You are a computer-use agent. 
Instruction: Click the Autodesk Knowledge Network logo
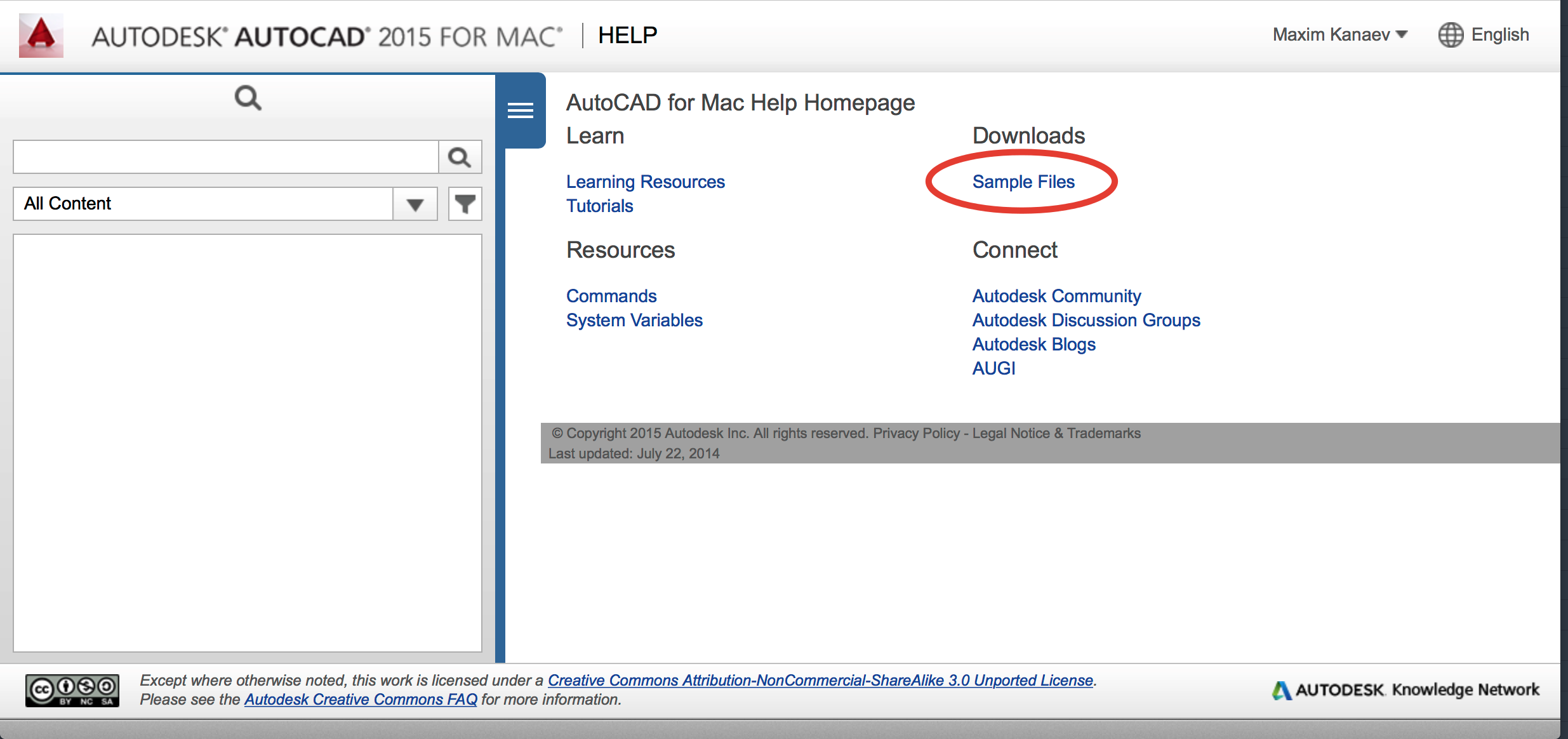pos(1405,690)
